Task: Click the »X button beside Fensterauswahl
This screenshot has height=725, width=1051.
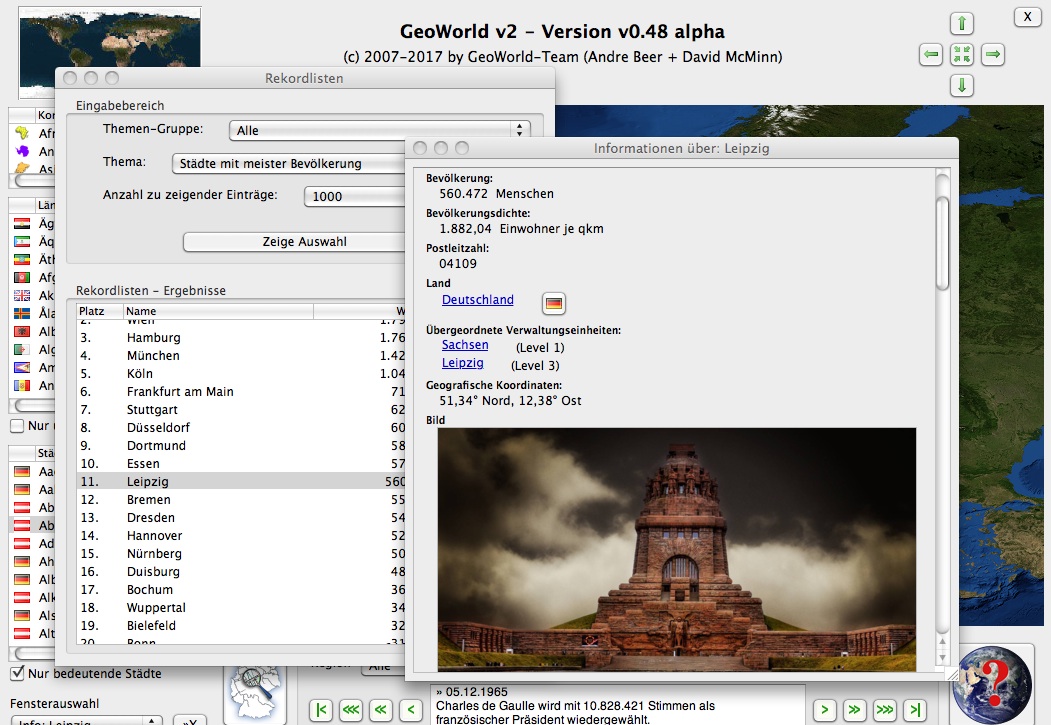Action: tap(190, 721)
